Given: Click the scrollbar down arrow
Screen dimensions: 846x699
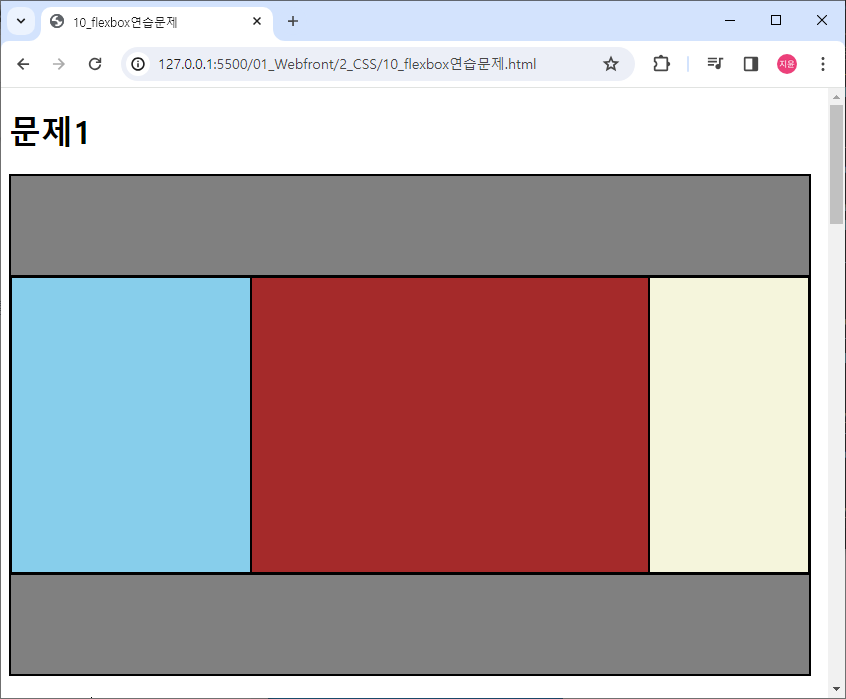Looking at the screenshot, I should click(836, 689).
